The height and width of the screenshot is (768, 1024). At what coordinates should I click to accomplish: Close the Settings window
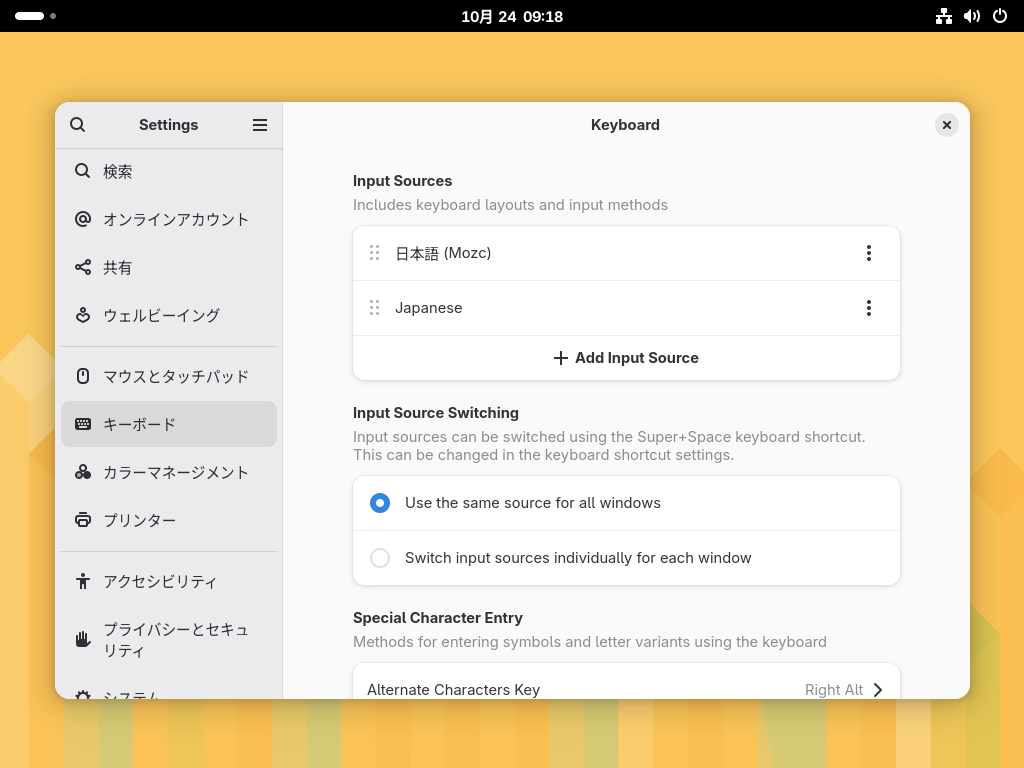pyautogui.click(x=946, y=125)
